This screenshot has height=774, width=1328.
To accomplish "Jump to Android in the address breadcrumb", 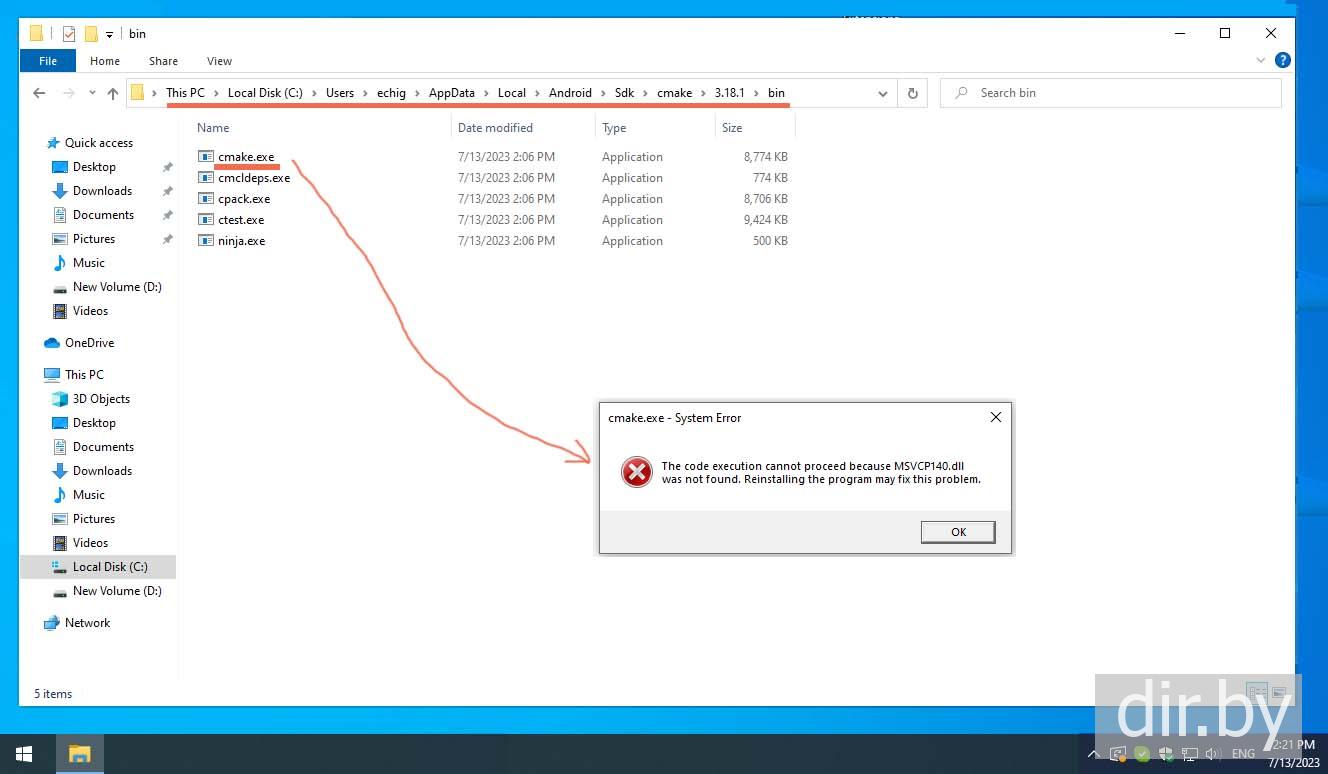I will [570, 93].
